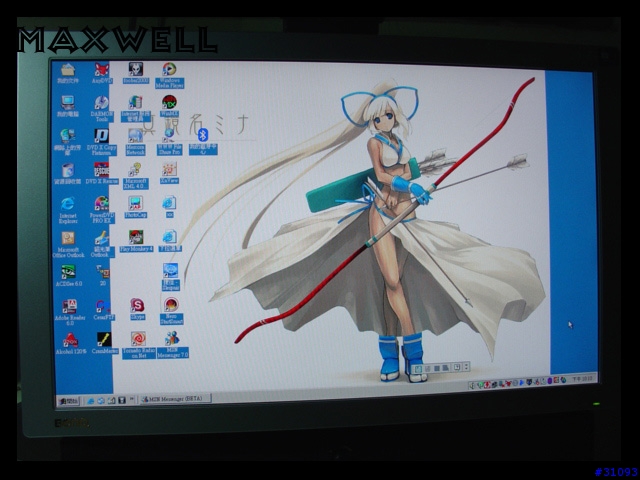Open the language bar options arrow
The height and width of the screenshot is (480, 640).
466,367
